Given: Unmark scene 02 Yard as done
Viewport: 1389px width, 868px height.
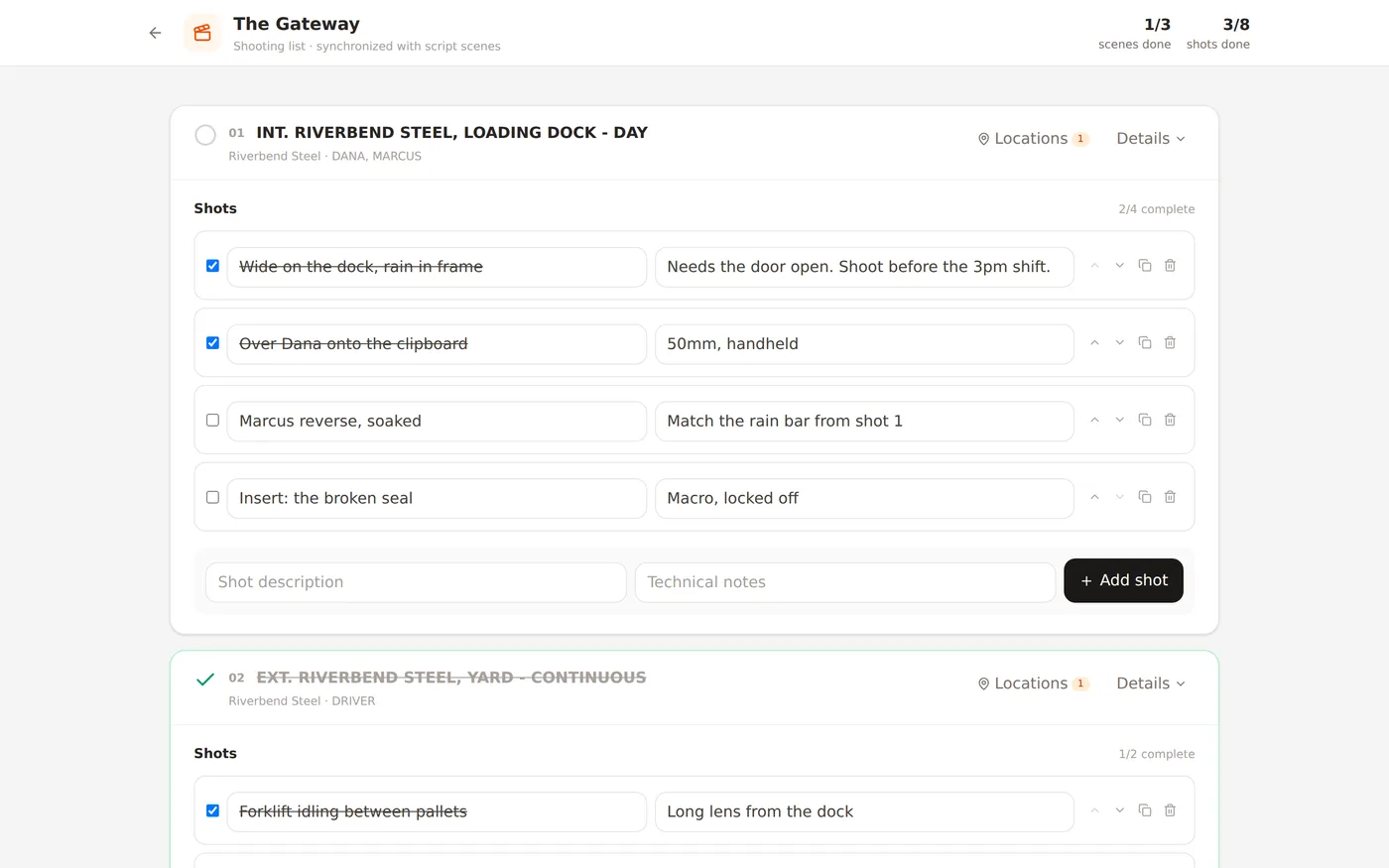Looking at the screenshot, I should point(205,680).
